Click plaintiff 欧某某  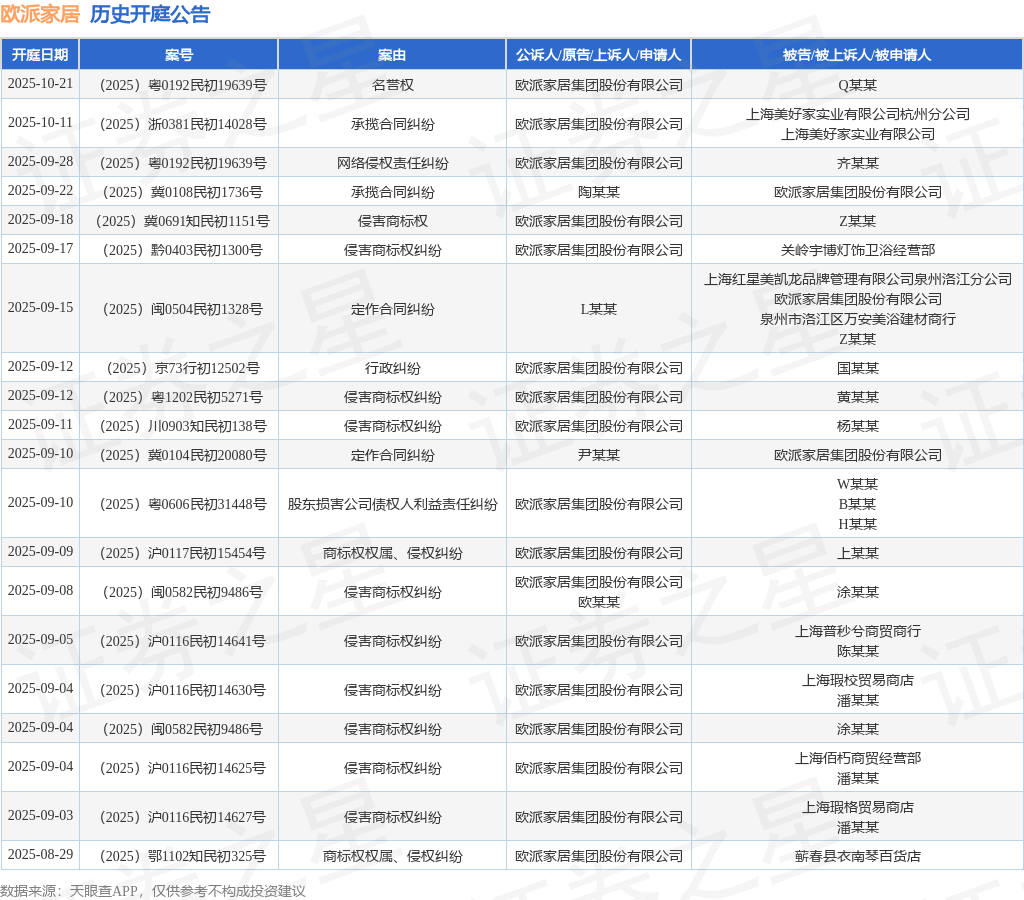coord(598,602)
